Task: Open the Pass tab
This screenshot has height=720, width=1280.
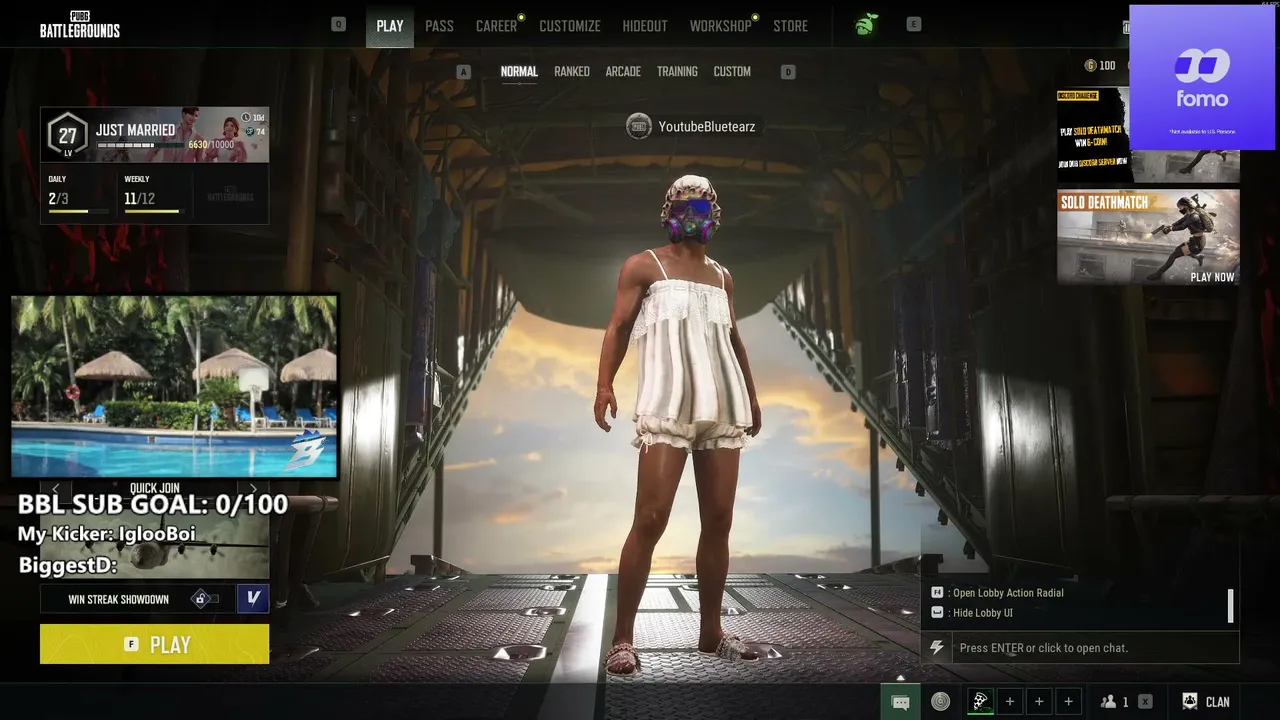Action: (439, 26)
